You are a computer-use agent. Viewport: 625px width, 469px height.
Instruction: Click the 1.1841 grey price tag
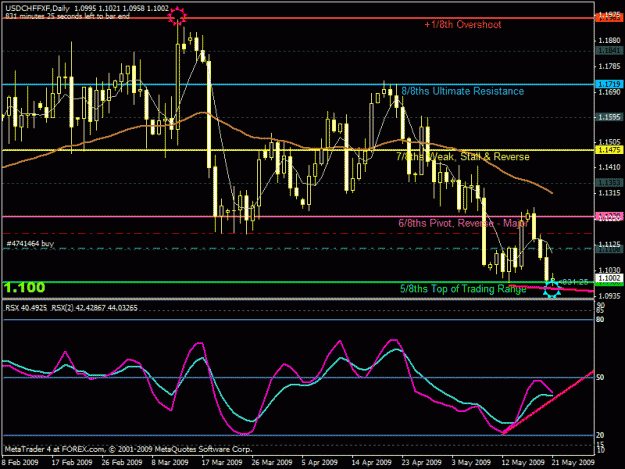click(x=609, y=51)
